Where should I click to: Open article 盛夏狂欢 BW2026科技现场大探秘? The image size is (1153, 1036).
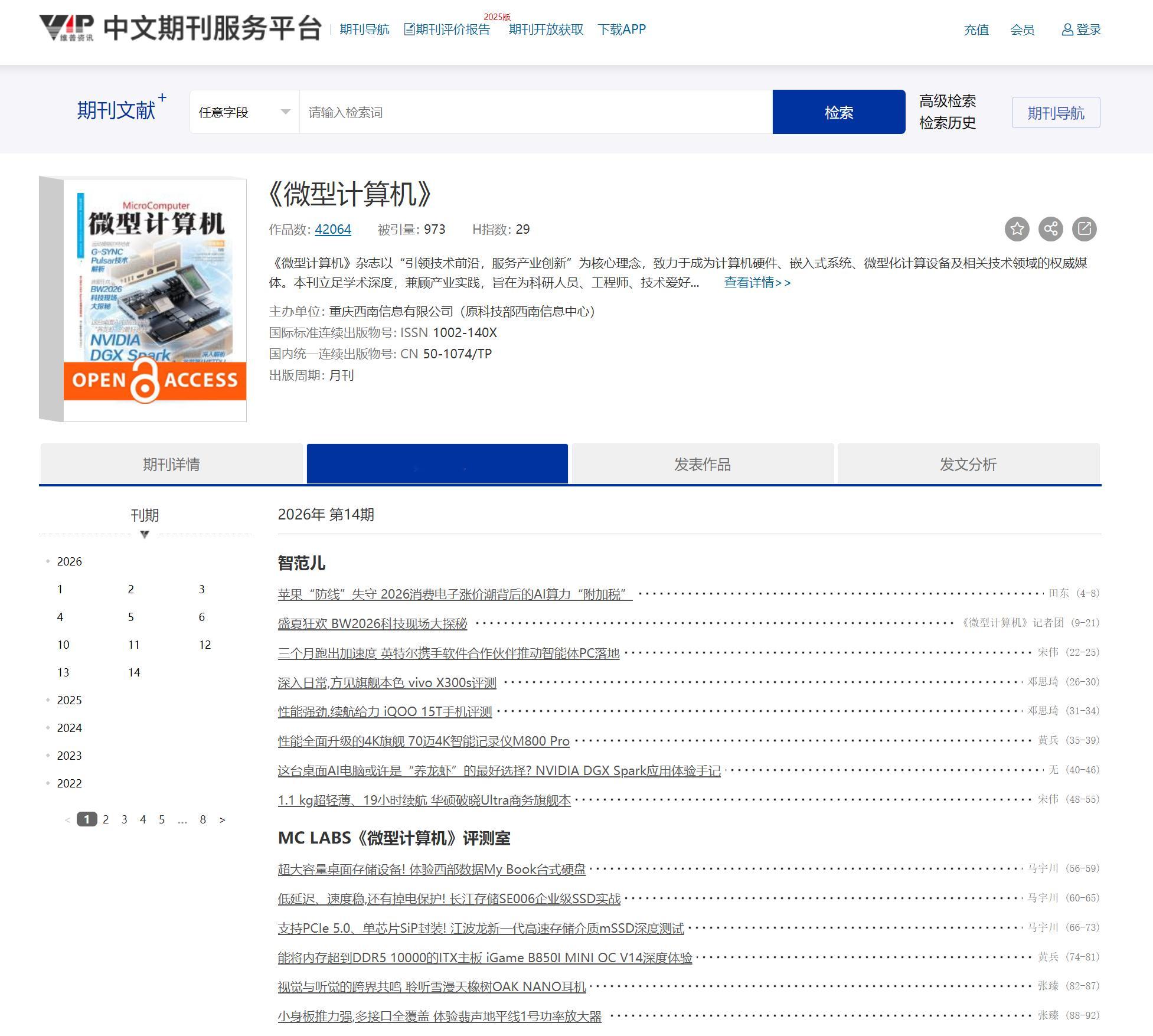[x=373, y=623]
